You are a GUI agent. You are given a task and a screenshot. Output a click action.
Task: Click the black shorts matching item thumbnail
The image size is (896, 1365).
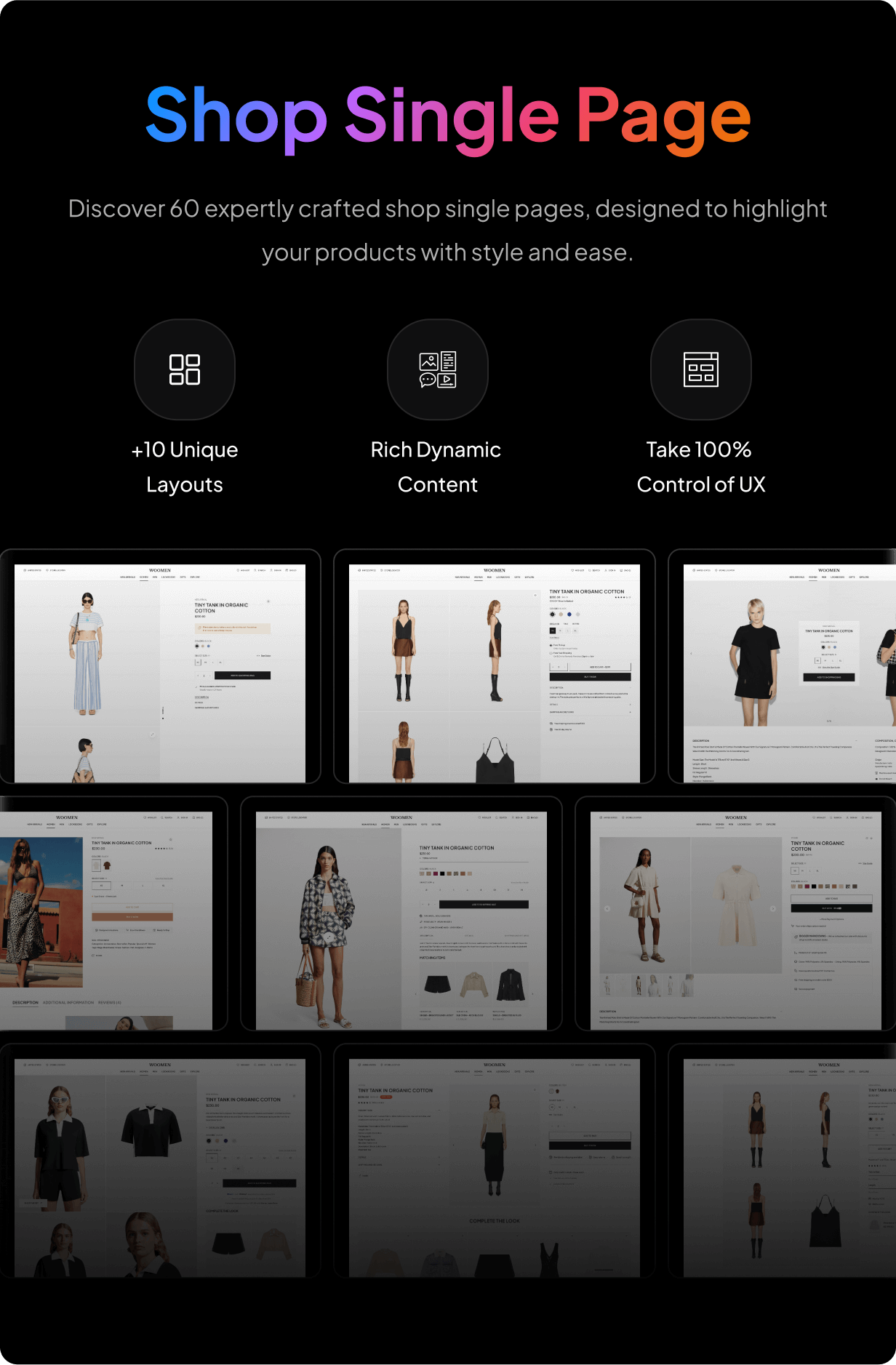click(x=437, y=985)
